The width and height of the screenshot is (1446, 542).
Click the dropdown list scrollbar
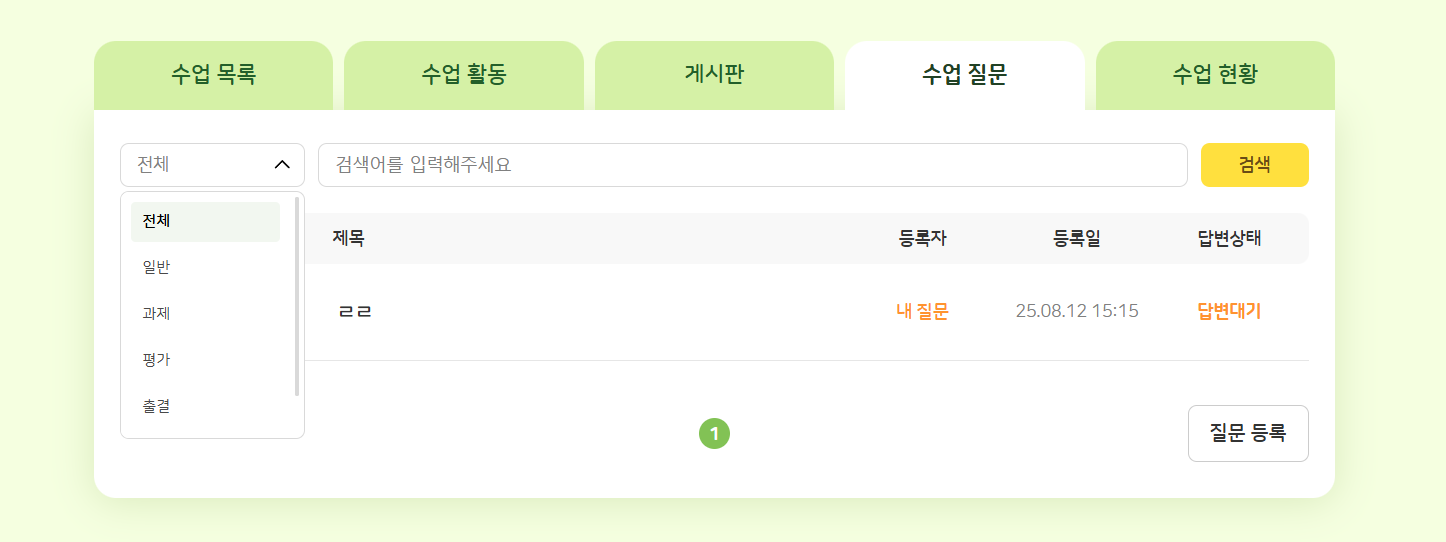click(297, 296)
